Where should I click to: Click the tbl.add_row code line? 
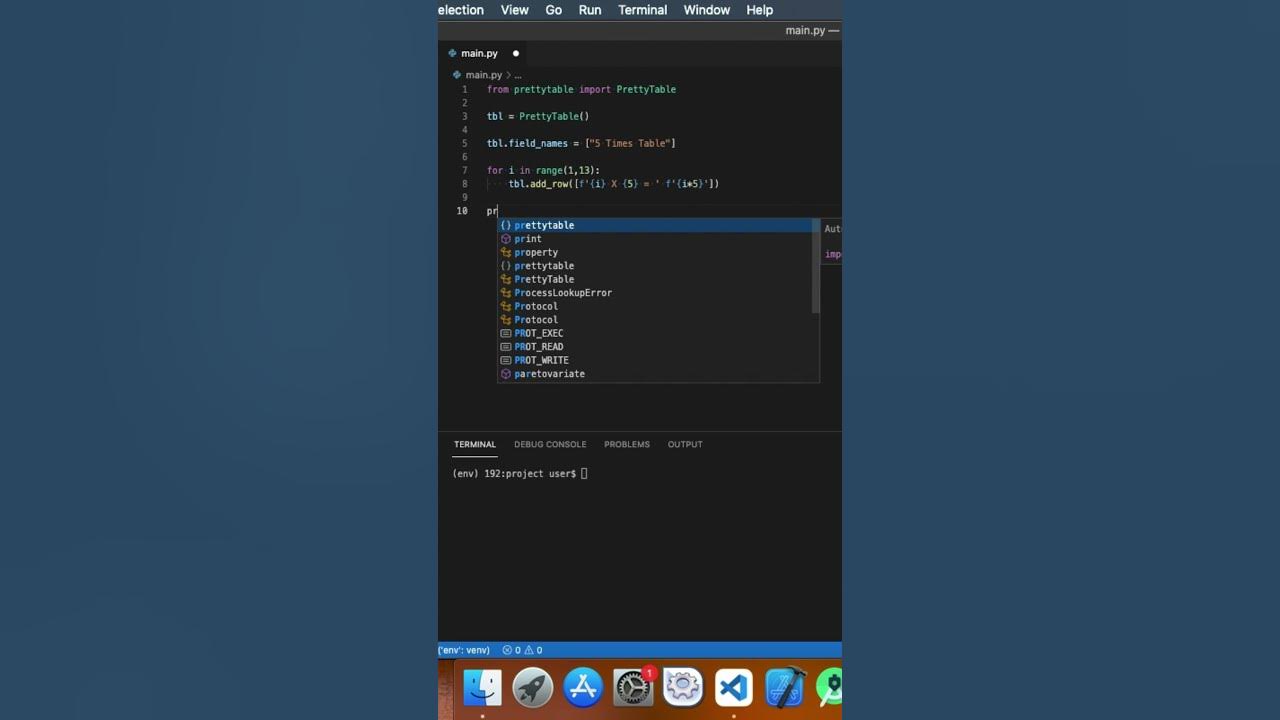(614, 184)
